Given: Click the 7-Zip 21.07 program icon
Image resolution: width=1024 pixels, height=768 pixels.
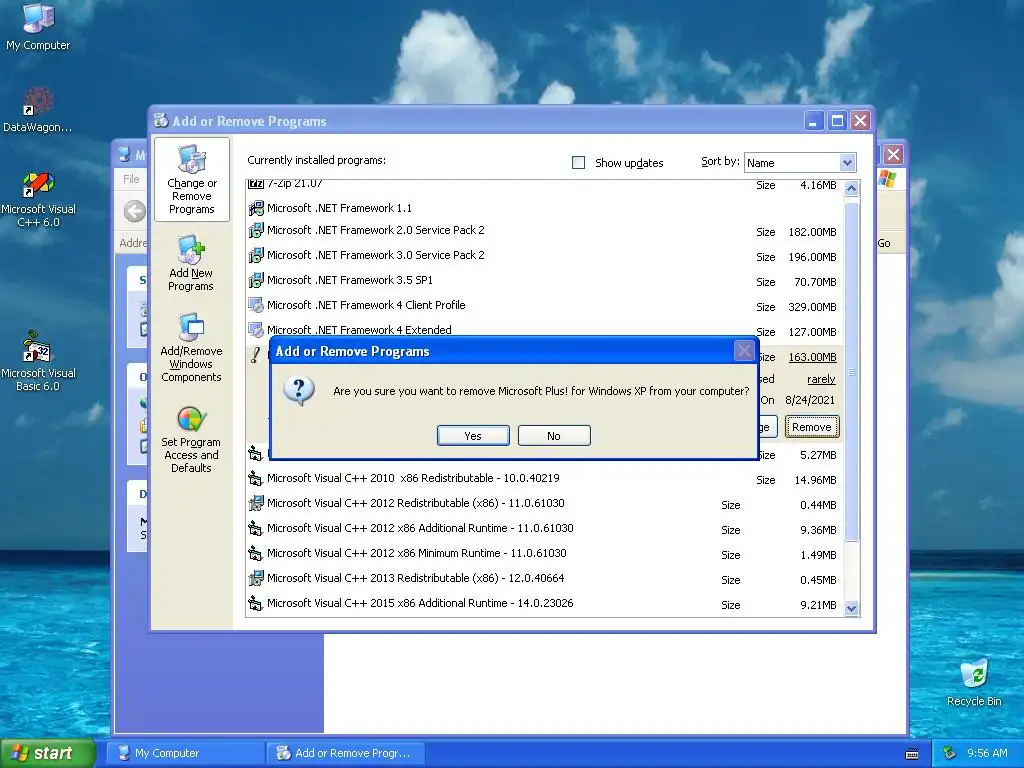Looking at the screenshot, I should [256, 184].
